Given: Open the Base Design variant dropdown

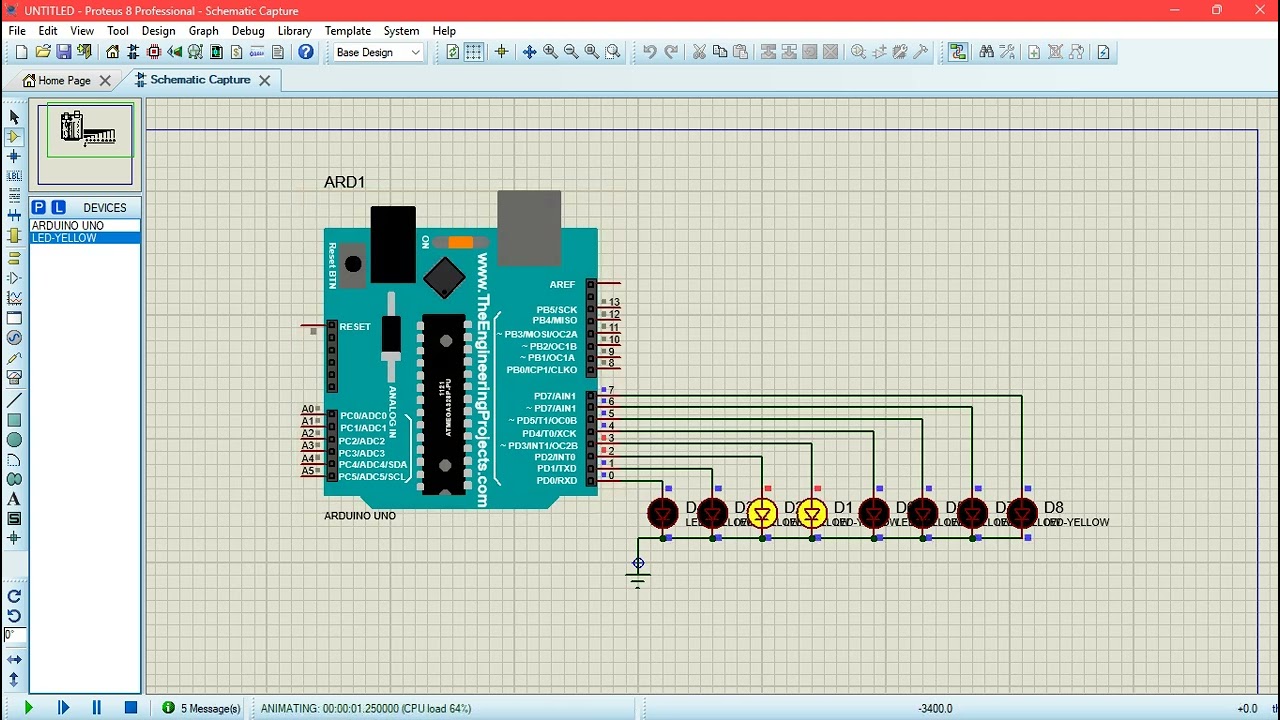Looking at the screenshot, I should 378,52.
